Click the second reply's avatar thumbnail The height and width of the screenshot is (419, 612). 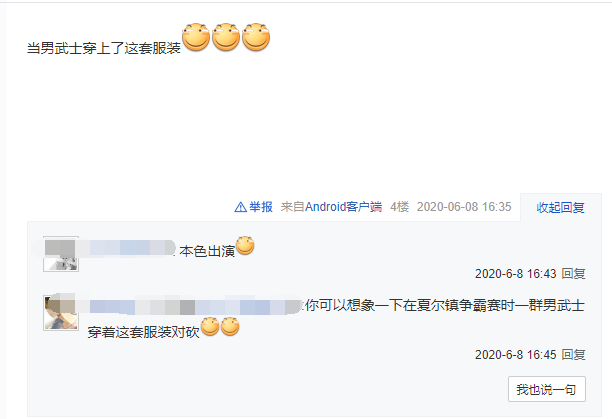pyautogui.click(x=61, y=313)
